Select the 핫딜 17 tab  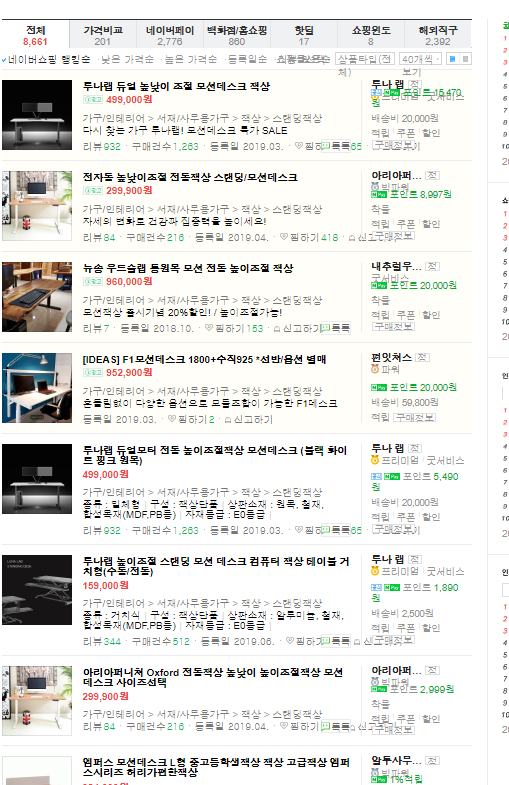304,36
